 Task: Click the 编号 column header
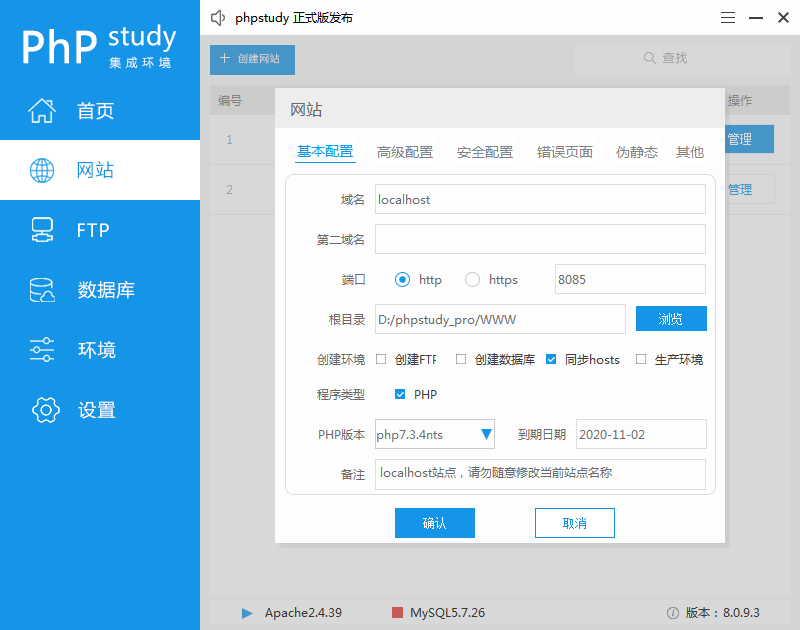[x=230, y=100]
